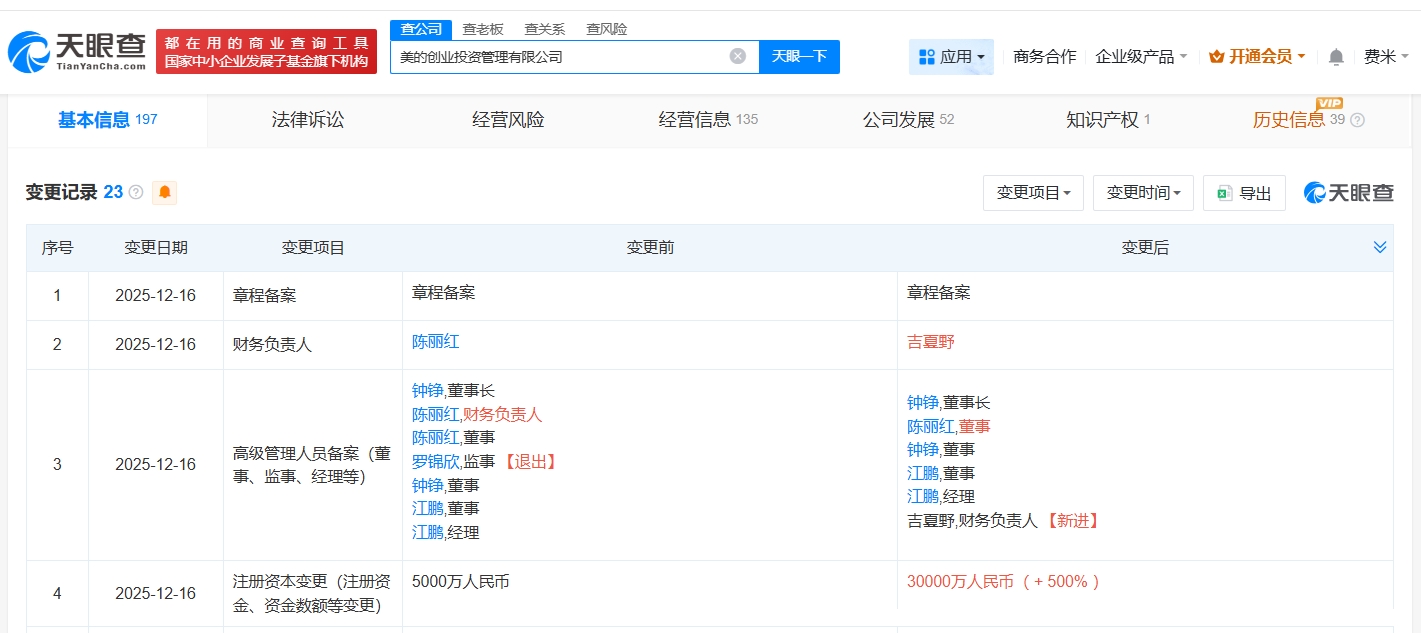Open the 开通会员 membership menu
This screenshot has width=1421, height=633.
tap(1257, 57)
